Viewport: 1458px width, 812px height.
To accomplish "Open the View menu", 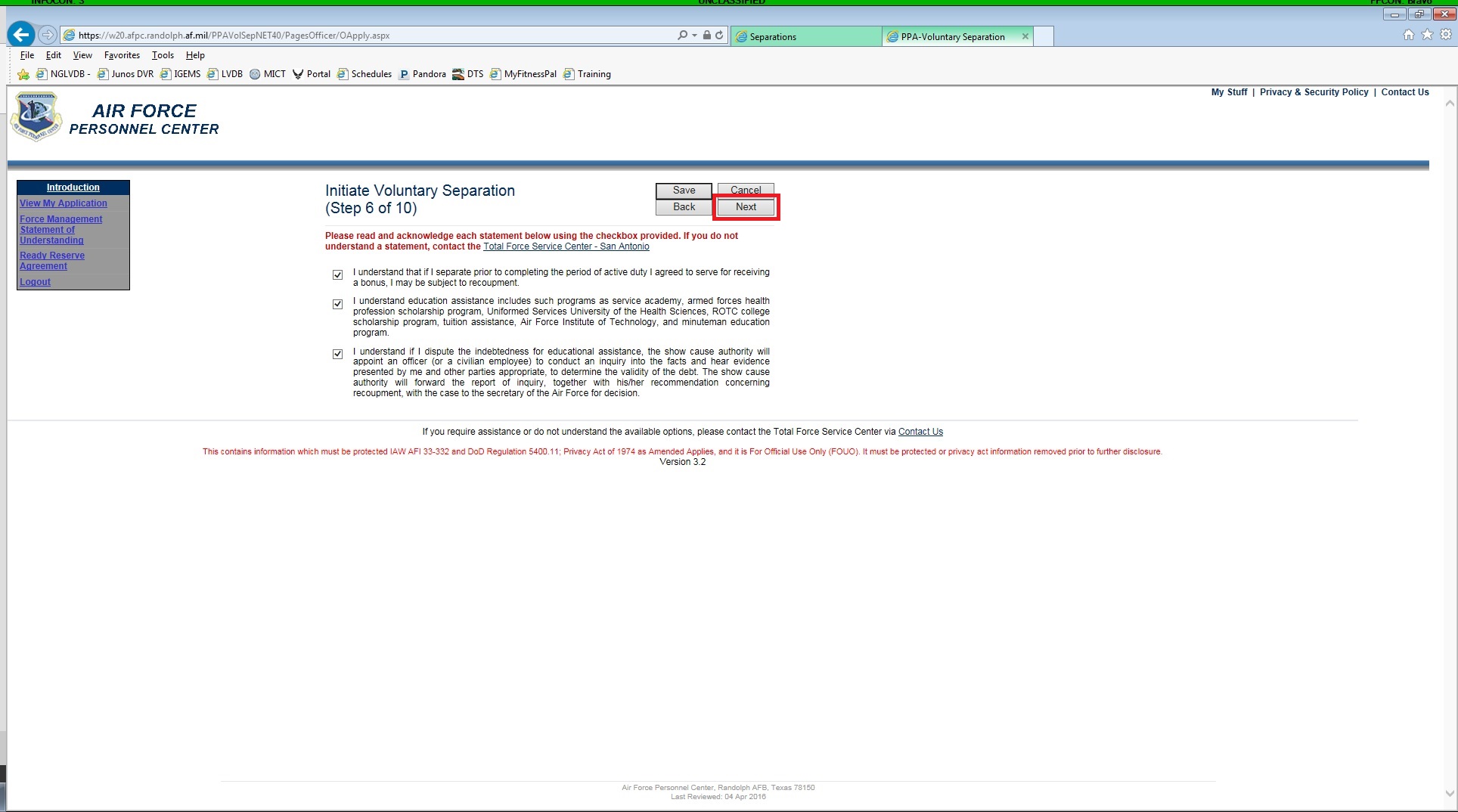I will tap(82, 55).
